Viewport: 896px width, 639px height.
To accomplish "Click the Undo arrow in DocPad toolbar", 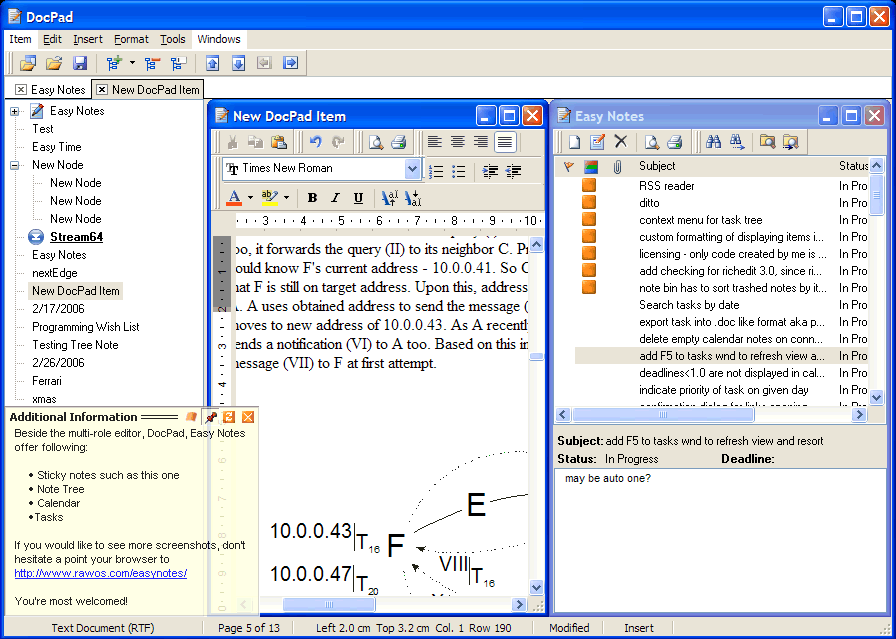I will (x=315, y=142).
